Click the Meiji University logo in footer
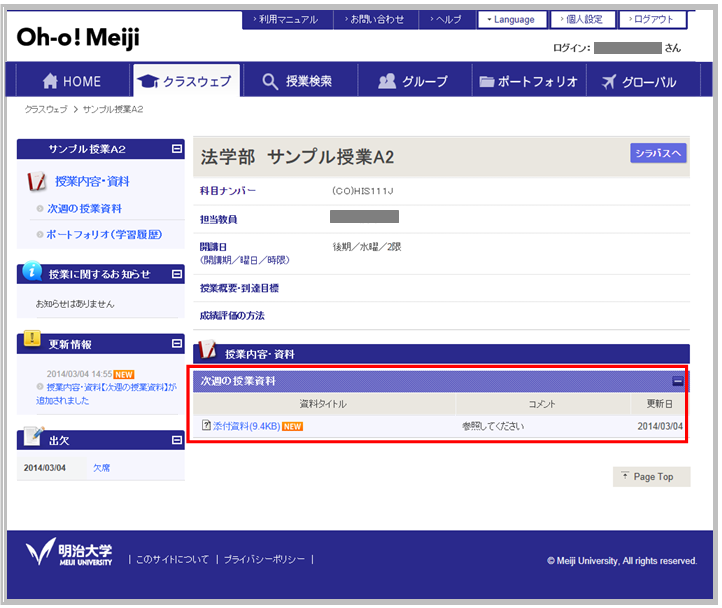This screenshot has height=608, width=722. click(x=69, y=552)
